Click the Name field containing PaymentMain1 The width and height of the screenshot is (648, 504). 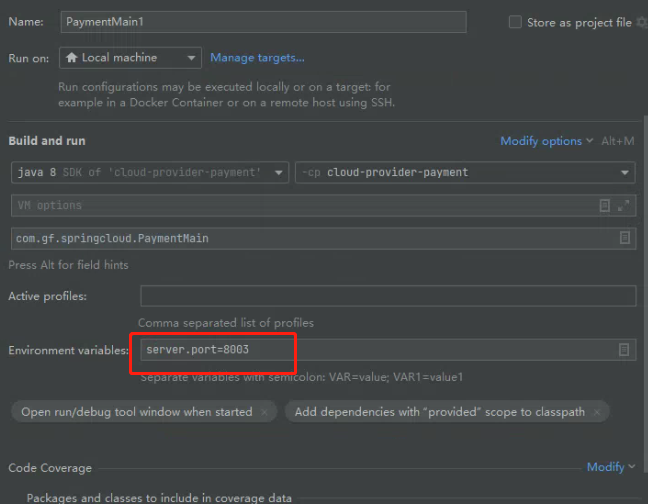click(x=263, y=22)
